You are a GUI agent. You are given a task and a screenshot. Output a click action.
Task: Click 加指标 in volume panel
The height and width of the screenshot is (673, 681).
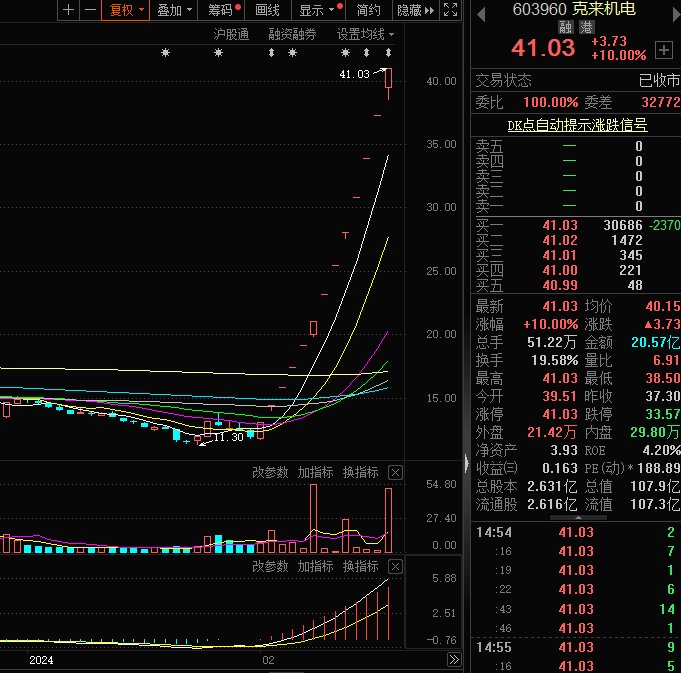315,472
